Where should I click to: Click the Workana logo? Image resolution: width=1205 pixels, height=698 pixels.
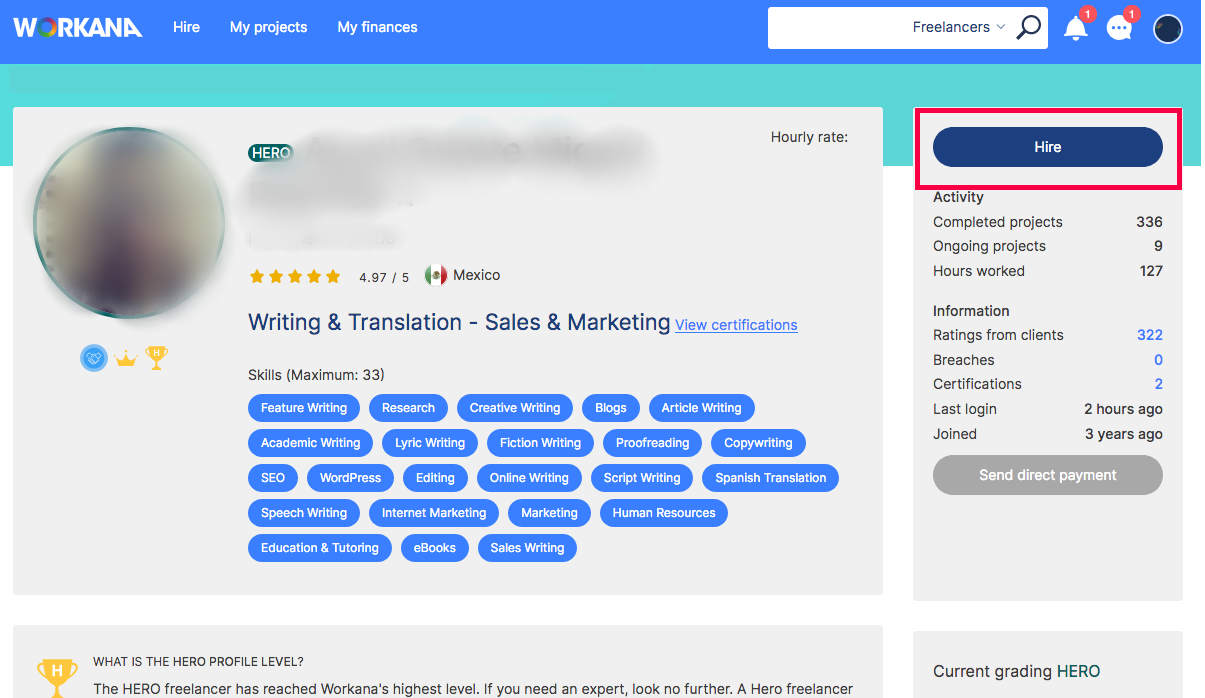coord(78,28)
